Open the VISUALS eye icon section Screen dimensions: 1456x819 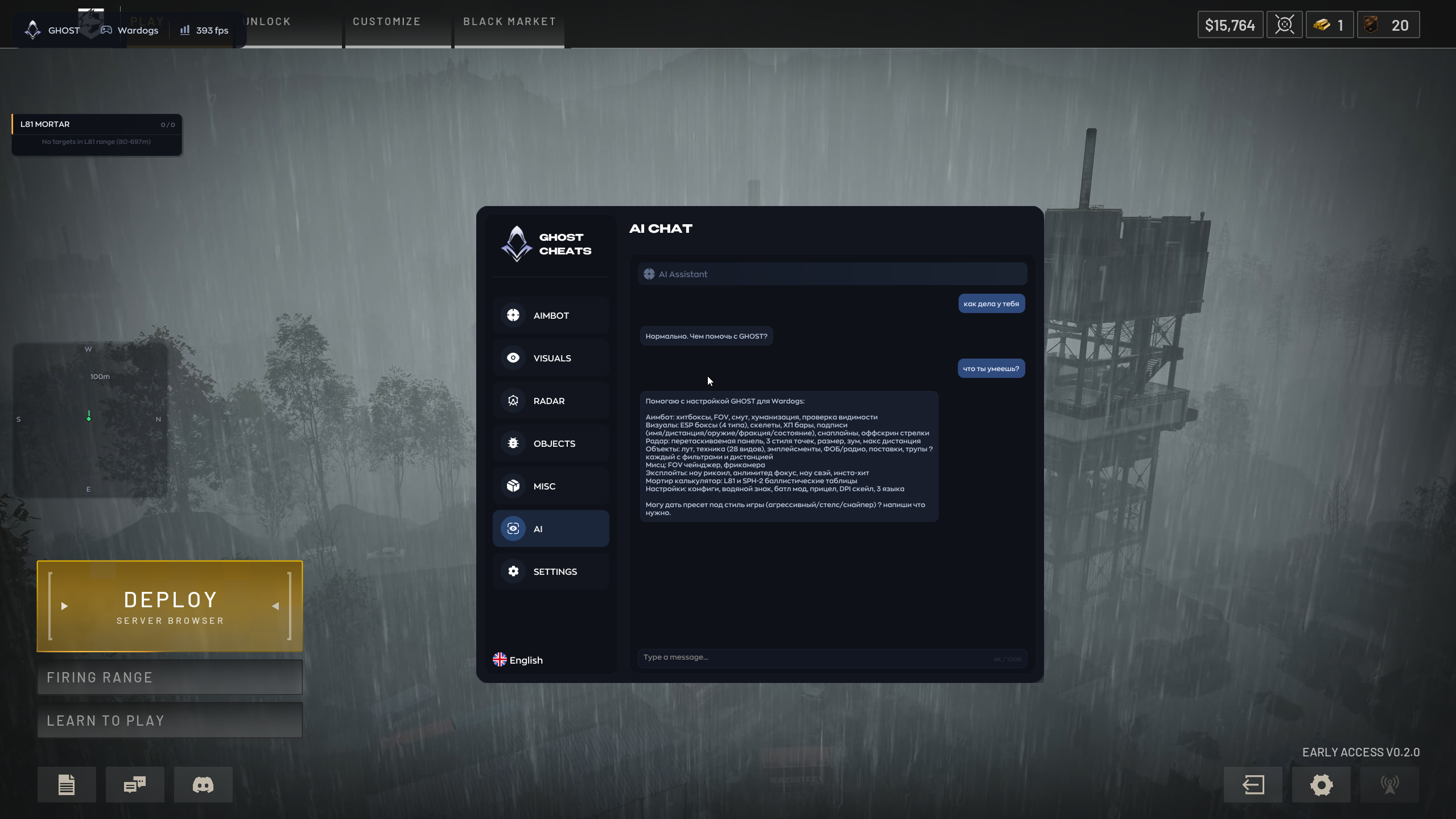pos(550,358)
